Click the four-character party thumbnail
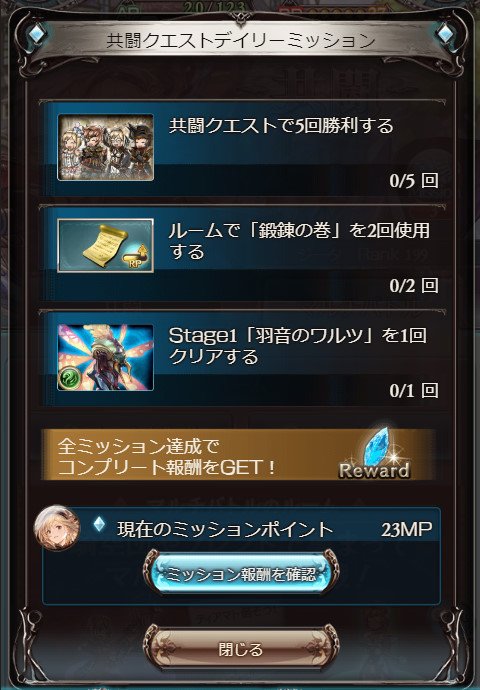The width and height of the screenshot is (480, 690). point(106,147)
